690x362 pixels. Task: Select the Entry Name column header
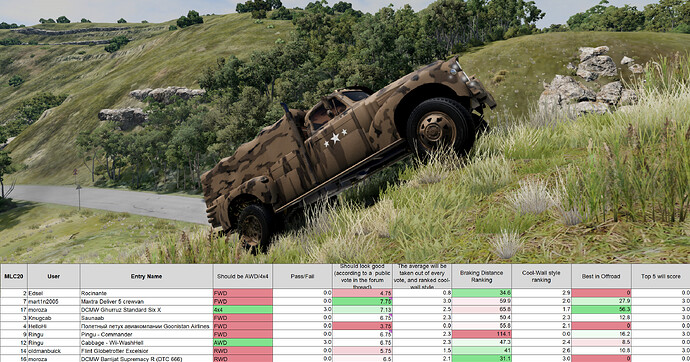coord(146,276)
